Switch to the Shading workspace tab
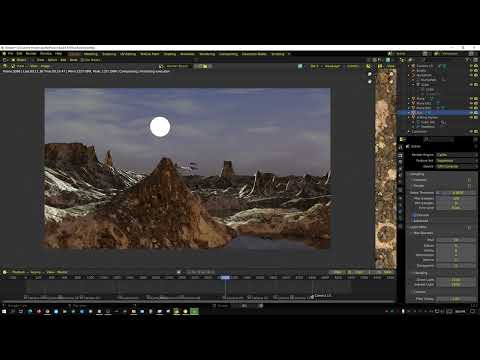This screenshot has height=360, width=480. tap(170, 54)
